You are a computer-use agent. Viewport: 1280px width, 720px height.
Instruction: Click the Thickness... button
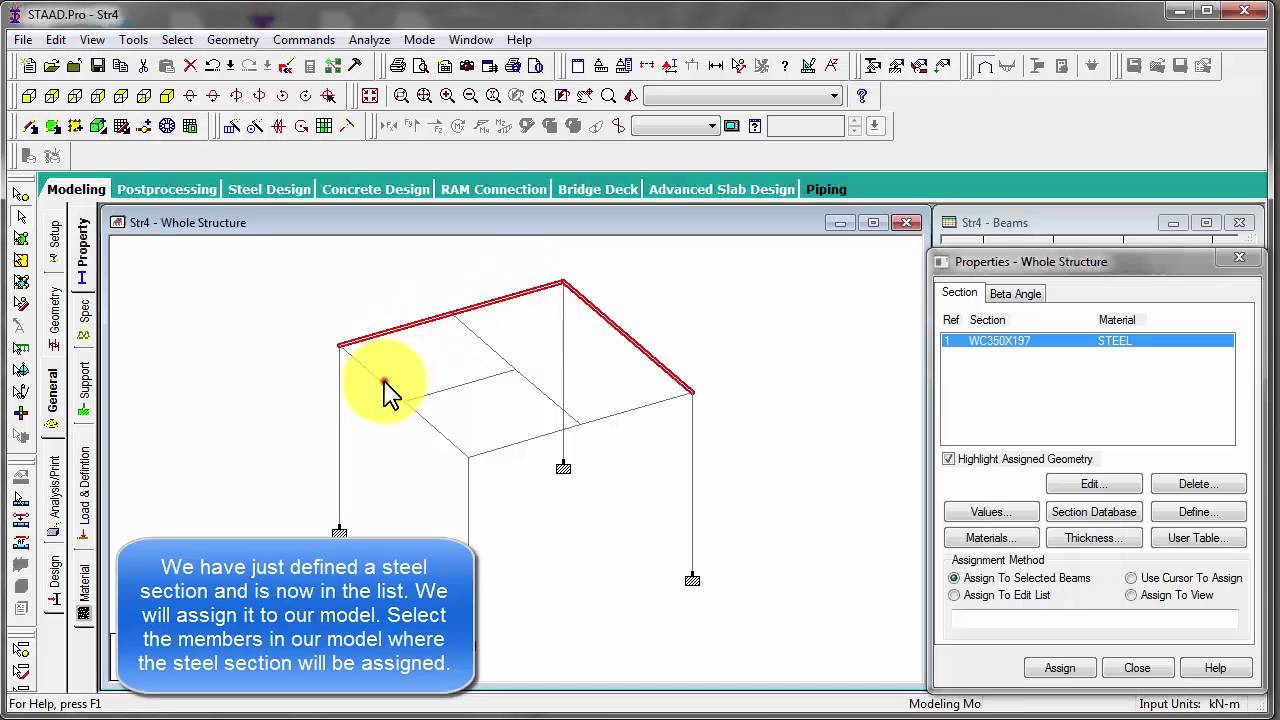click(x=1094, y=538)
